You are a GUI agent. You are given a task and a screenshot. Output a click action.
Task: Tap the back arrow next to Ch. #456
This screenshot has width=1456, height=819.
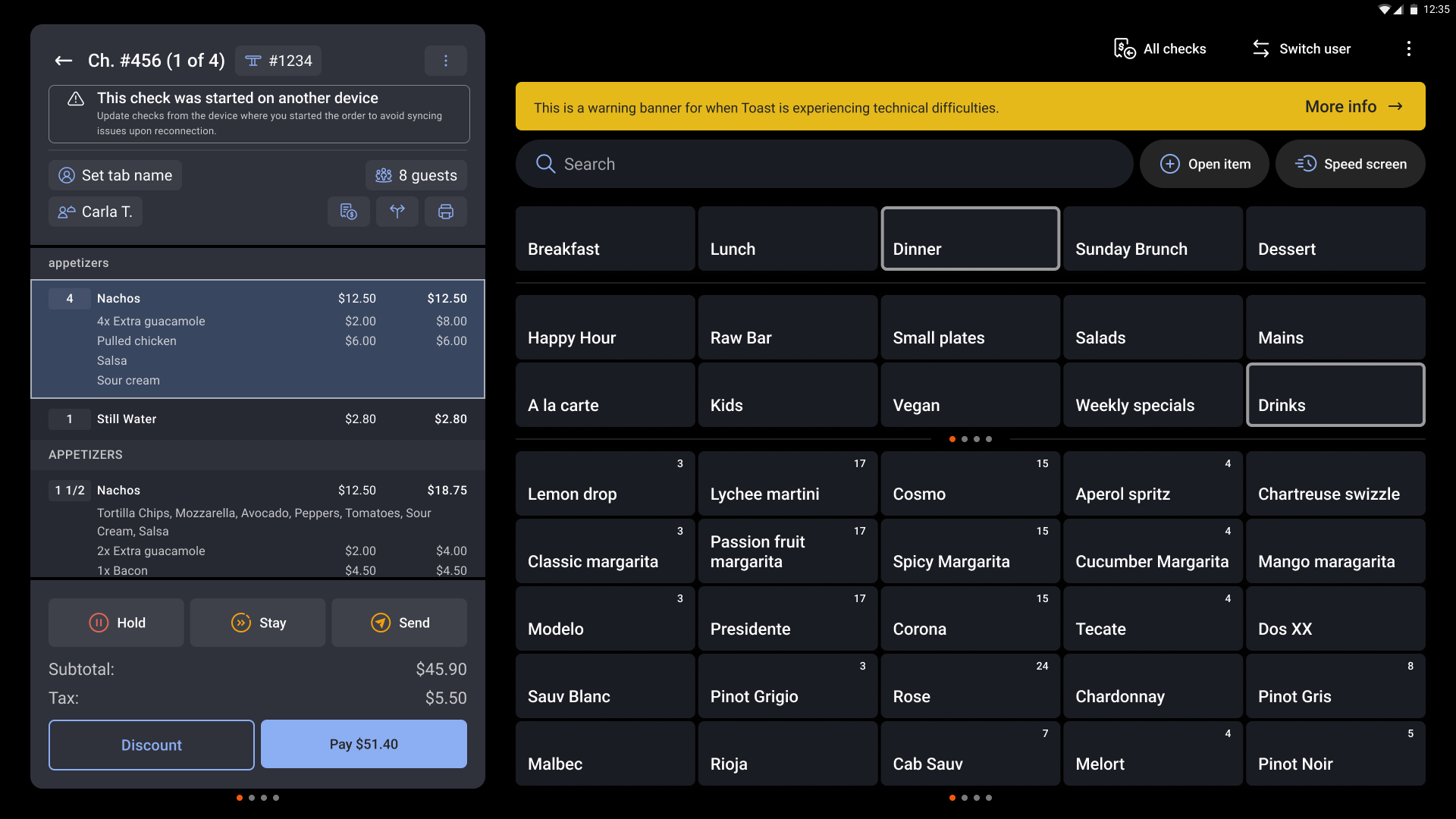point(64,61)
